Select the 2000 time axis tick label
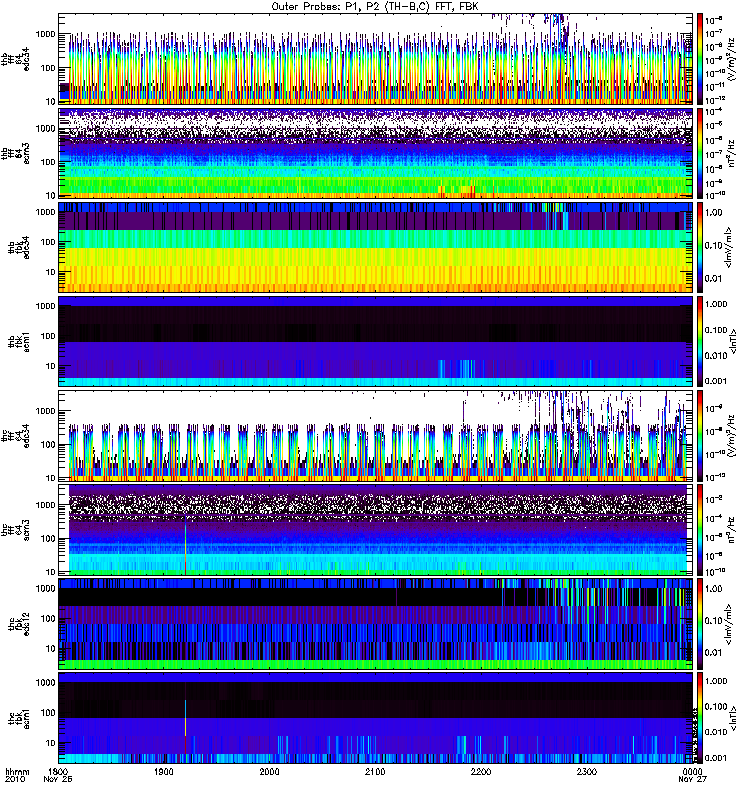This screenshot has width=750, height=800. click(x=269, y=772)
